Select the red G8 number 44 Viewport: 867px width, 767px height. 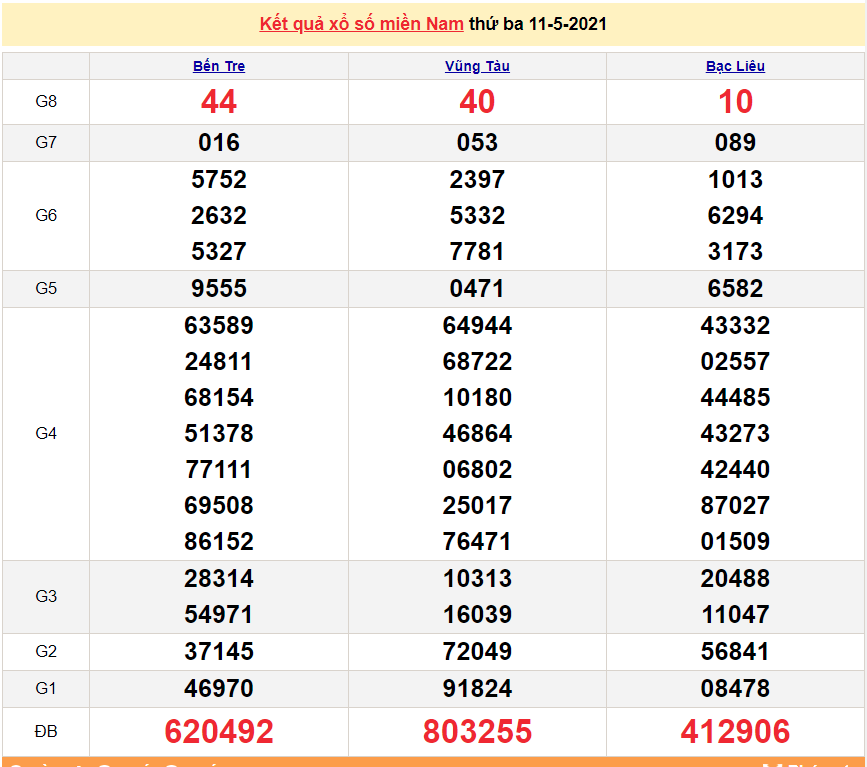pos(219,102)
